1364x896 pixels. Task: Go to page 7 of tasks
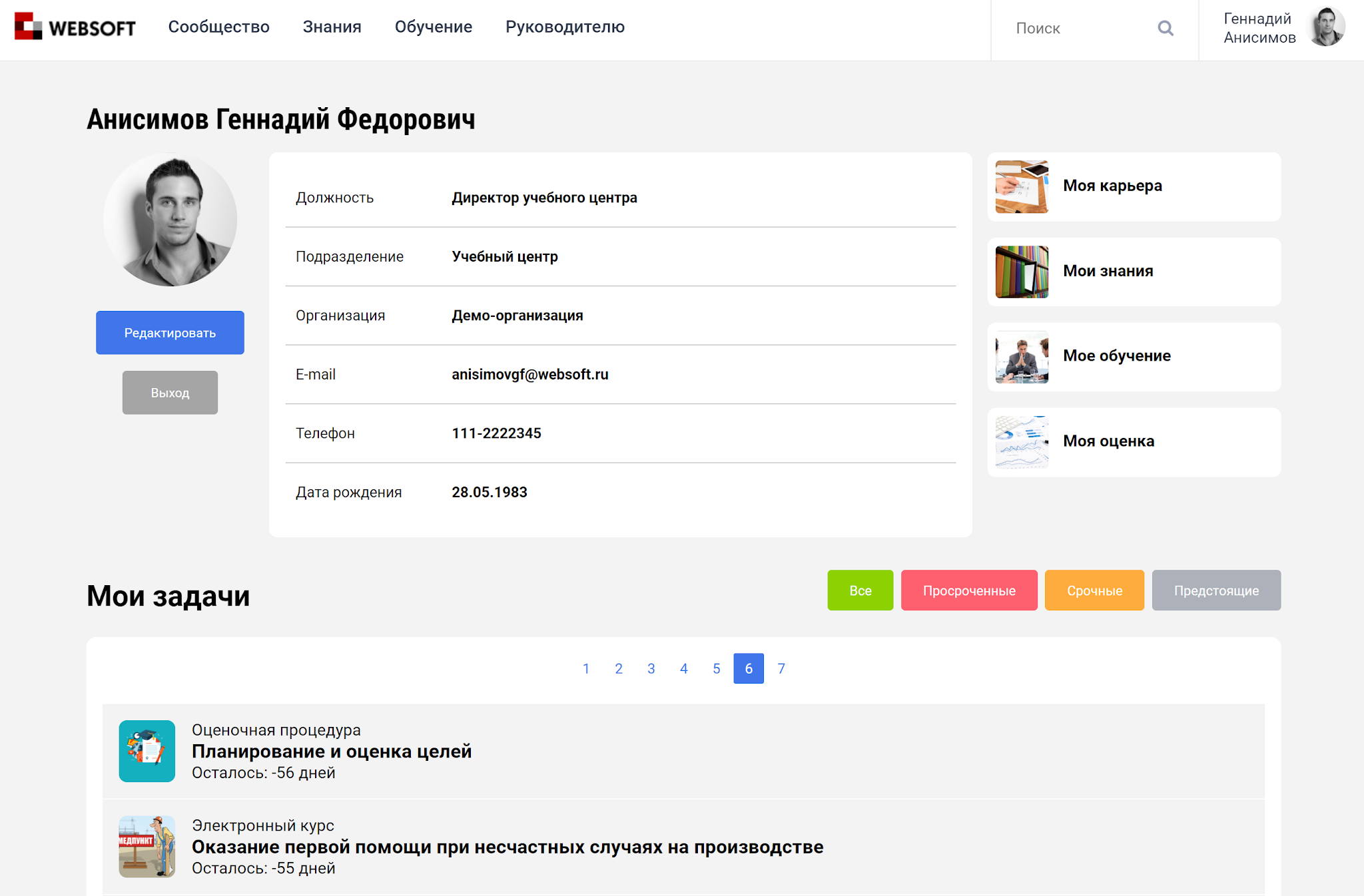(781, 668)
